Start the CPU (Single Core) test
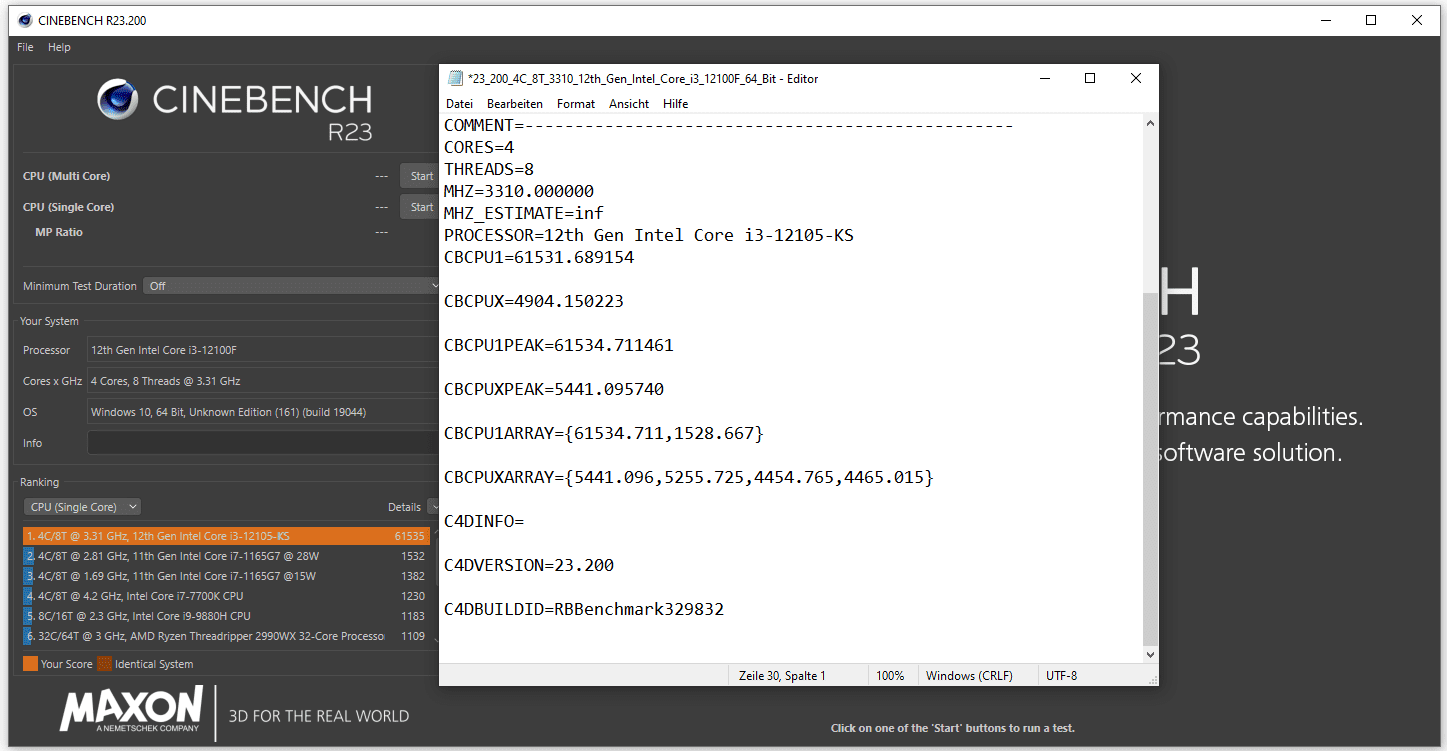This screenshot has width=1447, height=751. tap(420, 207)
